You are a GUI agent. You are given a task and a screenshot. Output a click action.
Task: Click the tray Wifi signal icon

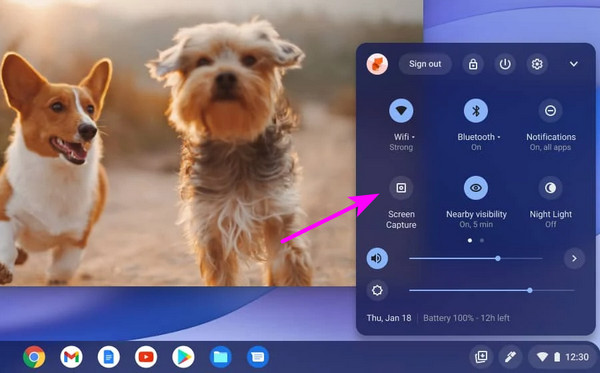point(542,357)
